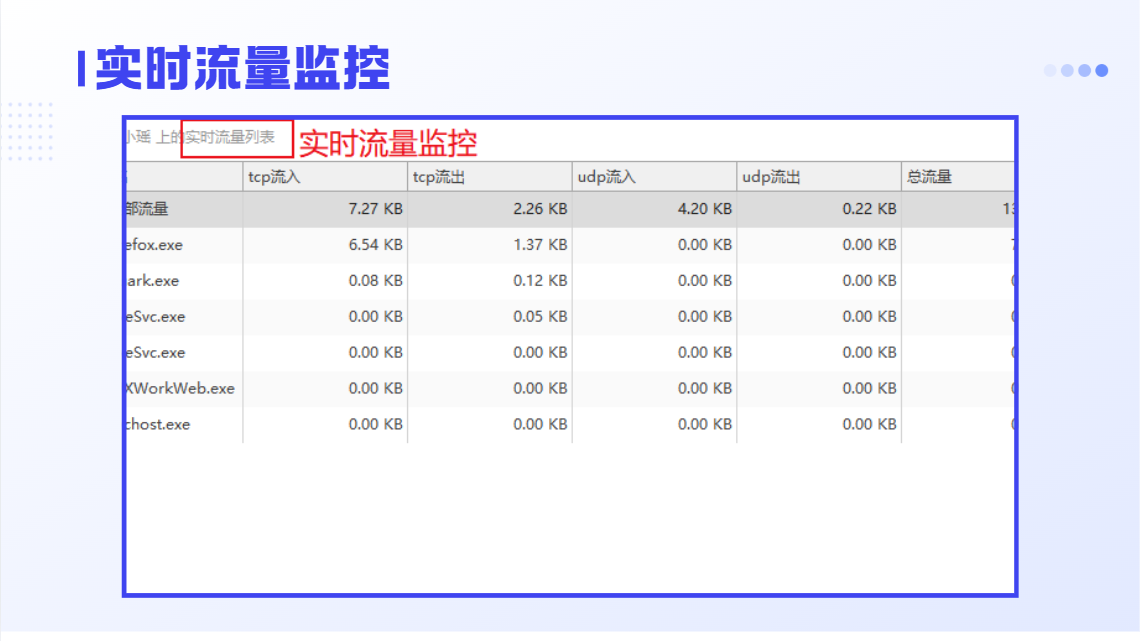Select the efox.exe process row

pyautogui.click(x=570, y=245)
